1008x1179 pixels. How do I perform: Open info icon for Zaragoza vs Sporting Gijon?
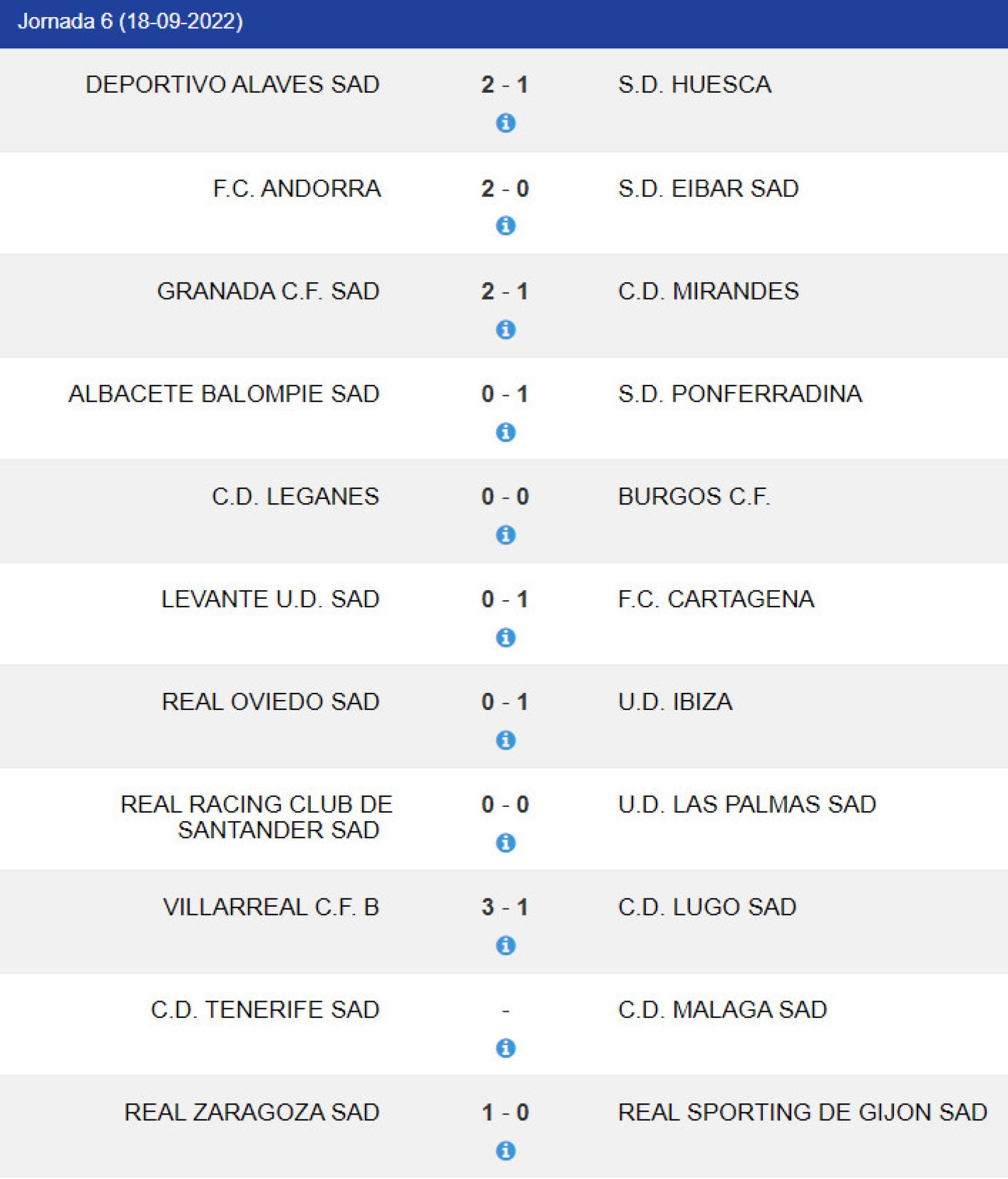pos(505,1151)
